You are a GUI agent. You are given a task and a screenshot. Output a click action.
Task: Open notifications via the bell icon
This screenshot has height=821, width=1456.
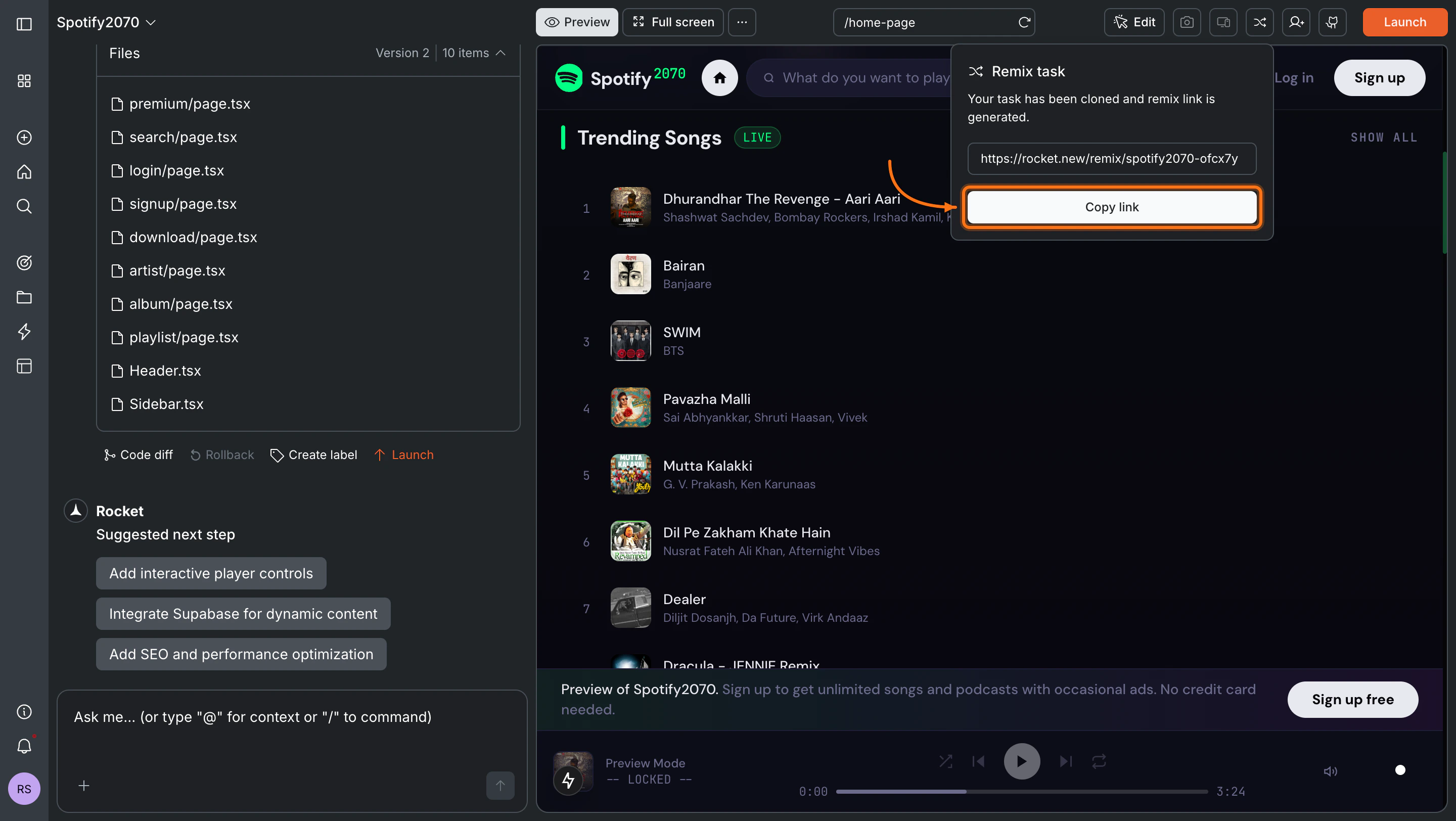point(24,746)
